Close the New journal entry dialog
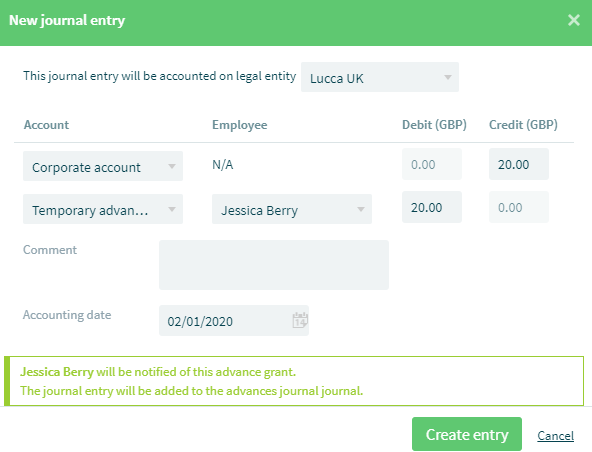592x452 pixels. point(574,20)
